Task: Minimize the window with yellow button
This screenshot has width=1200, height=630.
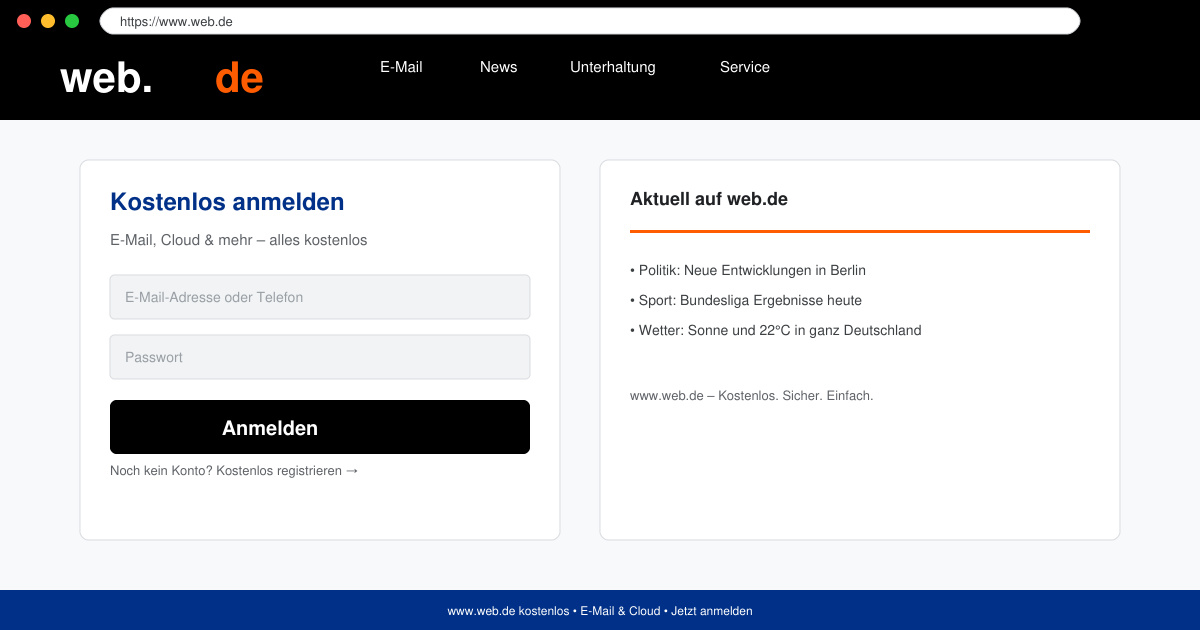Action: [48, 21]
